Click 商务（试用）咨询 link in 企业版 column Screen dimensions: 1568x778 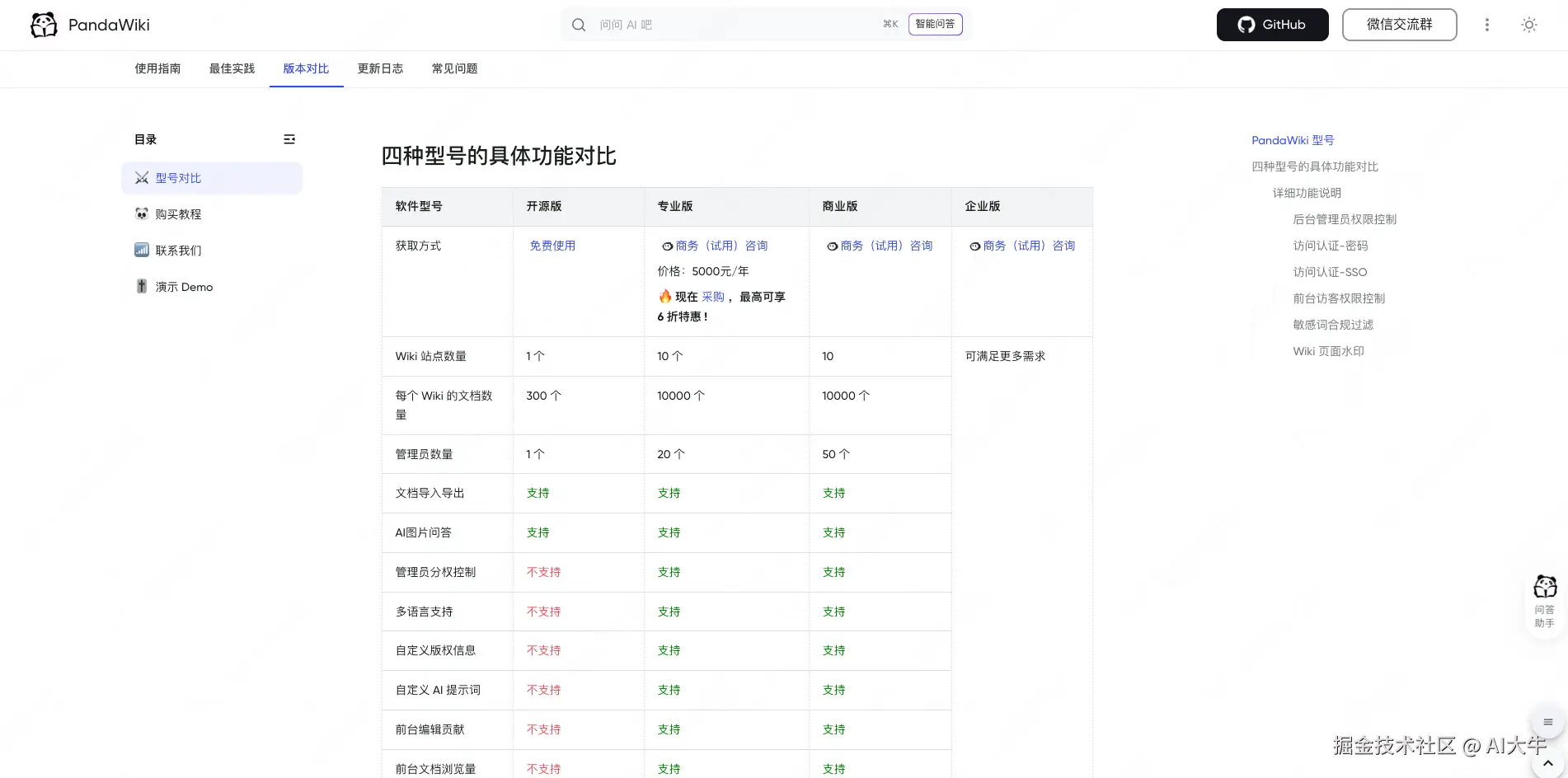[x=1022, y=246]
